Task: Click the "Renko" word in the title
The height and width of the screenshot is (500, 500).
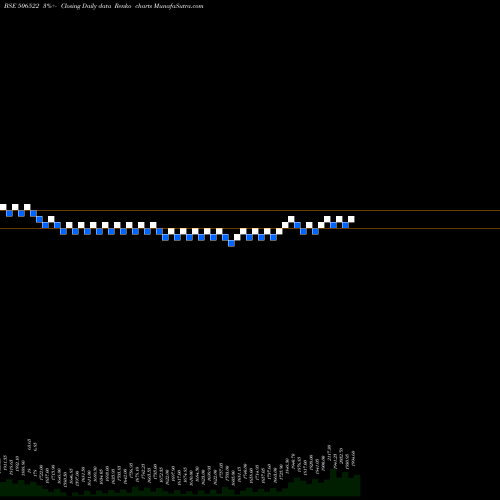Action: pyautogui.click(x=123, y=6)
